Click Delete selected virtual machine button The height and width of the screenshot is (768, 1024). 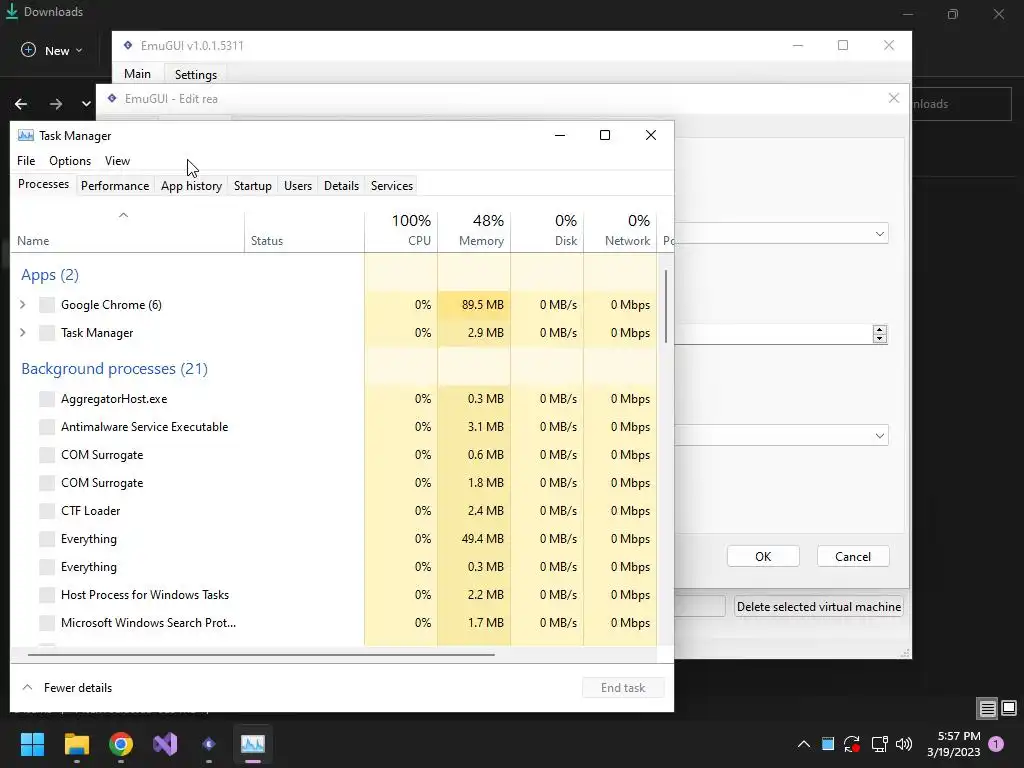[x=819, y=607]
